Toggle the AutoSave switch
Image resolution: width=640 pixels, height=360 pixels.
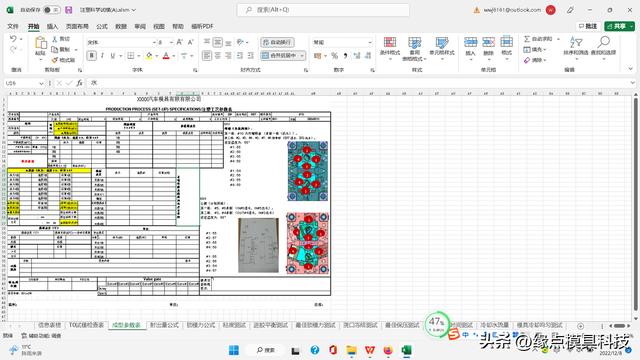(51, 10)
